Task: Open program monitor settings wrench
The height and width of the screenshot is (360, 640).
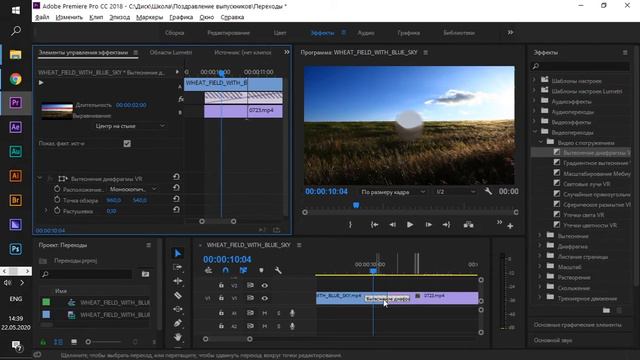Action: 488,191
